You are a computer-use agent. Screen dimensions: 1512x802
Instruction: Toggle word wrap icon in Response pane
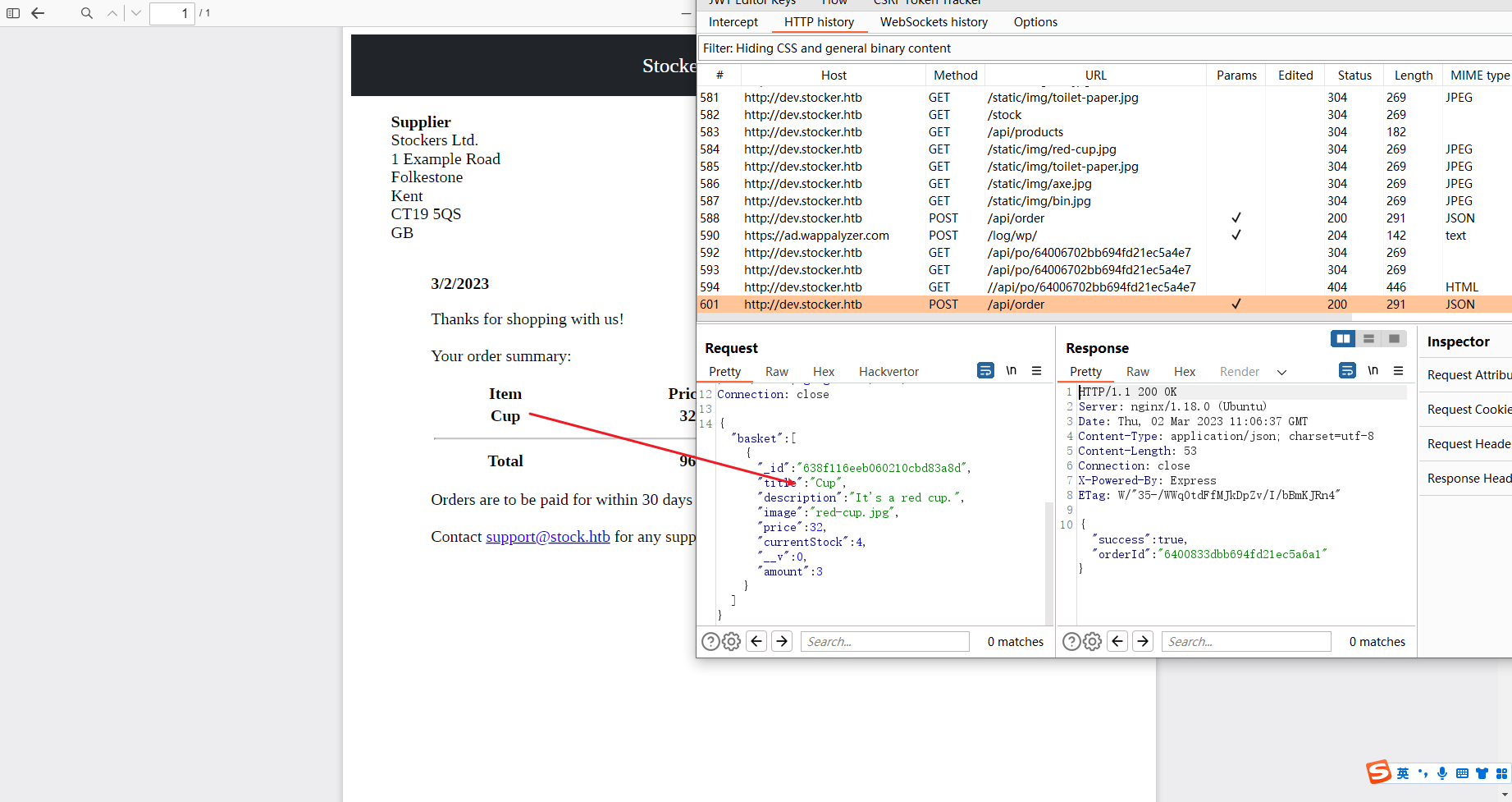coord(1347,371)
